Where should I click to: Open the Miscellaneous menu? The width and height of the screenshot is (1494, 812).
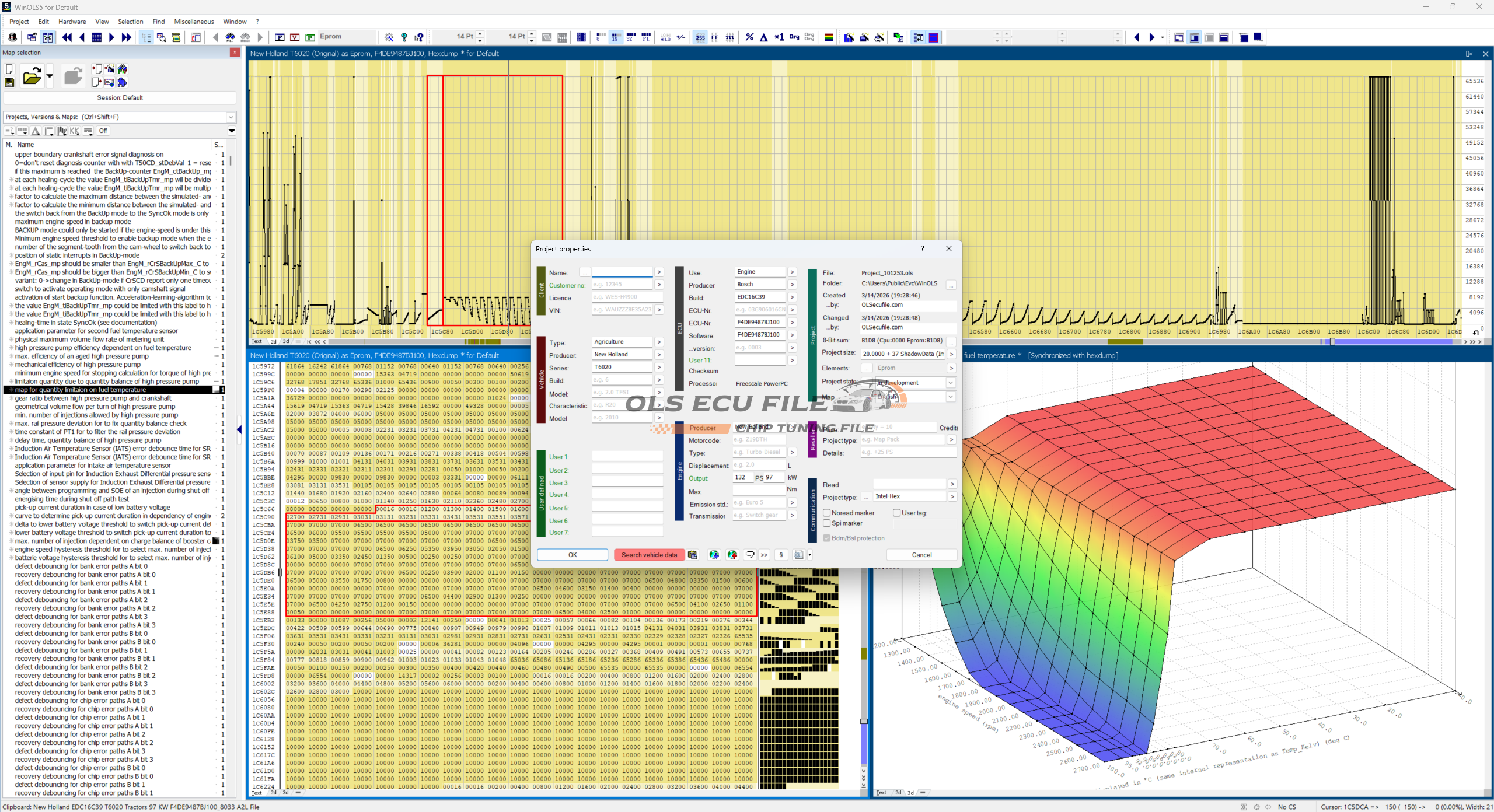coord(194,22)
